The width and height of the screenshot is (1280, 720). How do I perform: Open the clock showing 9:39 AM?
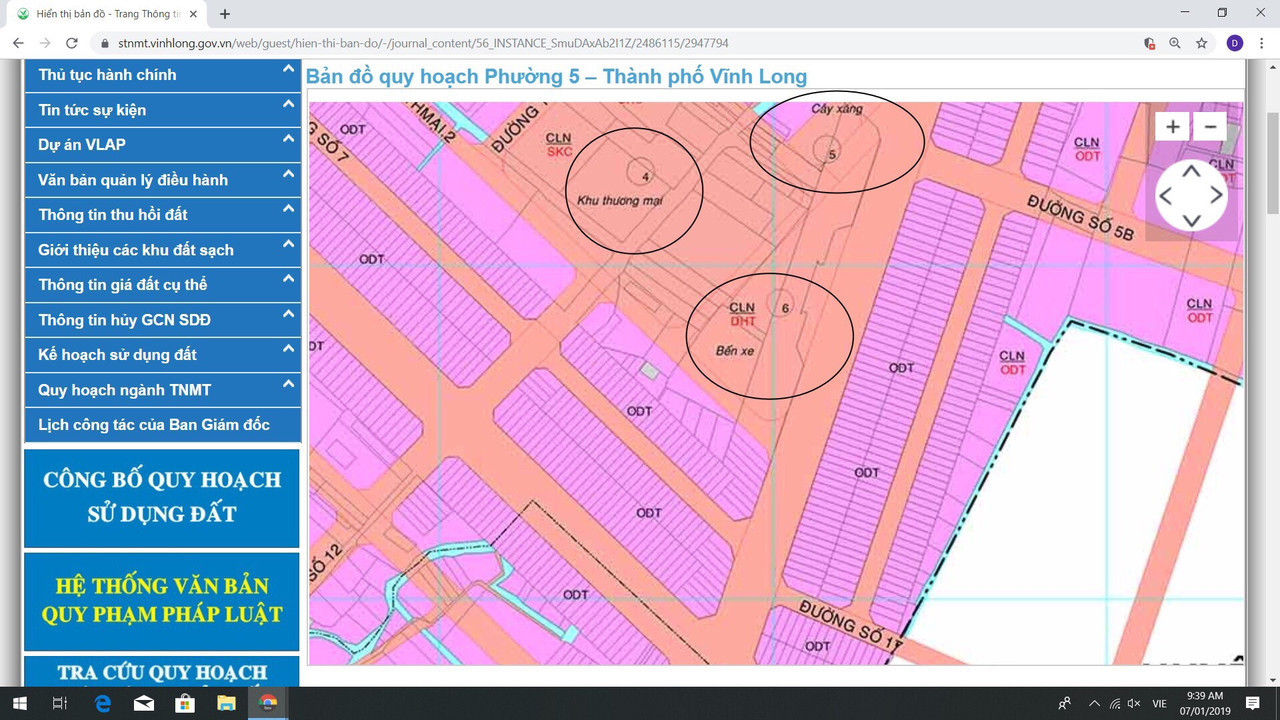coord(1205,703)
